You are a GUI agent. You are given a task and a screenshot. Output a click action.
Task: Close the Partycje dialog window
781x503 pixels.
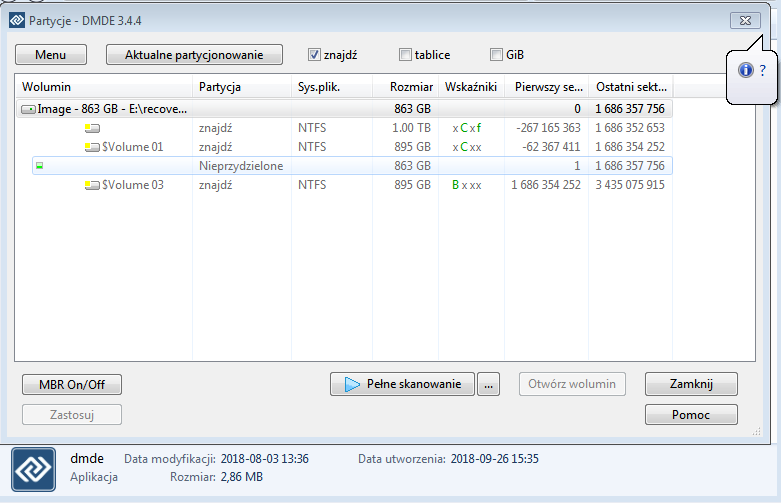click(746, 20)
